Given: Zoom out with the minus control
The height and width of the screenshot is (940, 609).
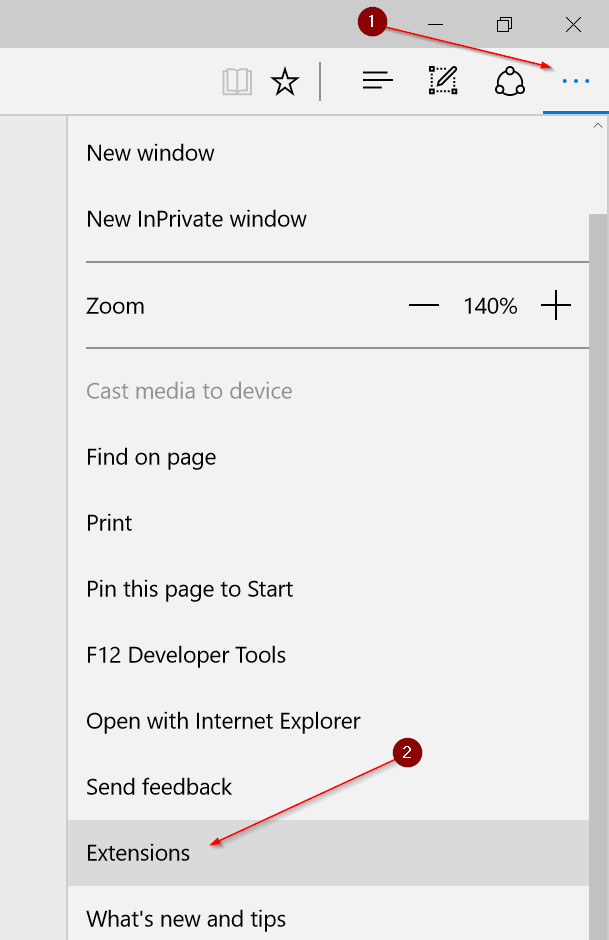Looking at the screenshot, I should (423, 305).
